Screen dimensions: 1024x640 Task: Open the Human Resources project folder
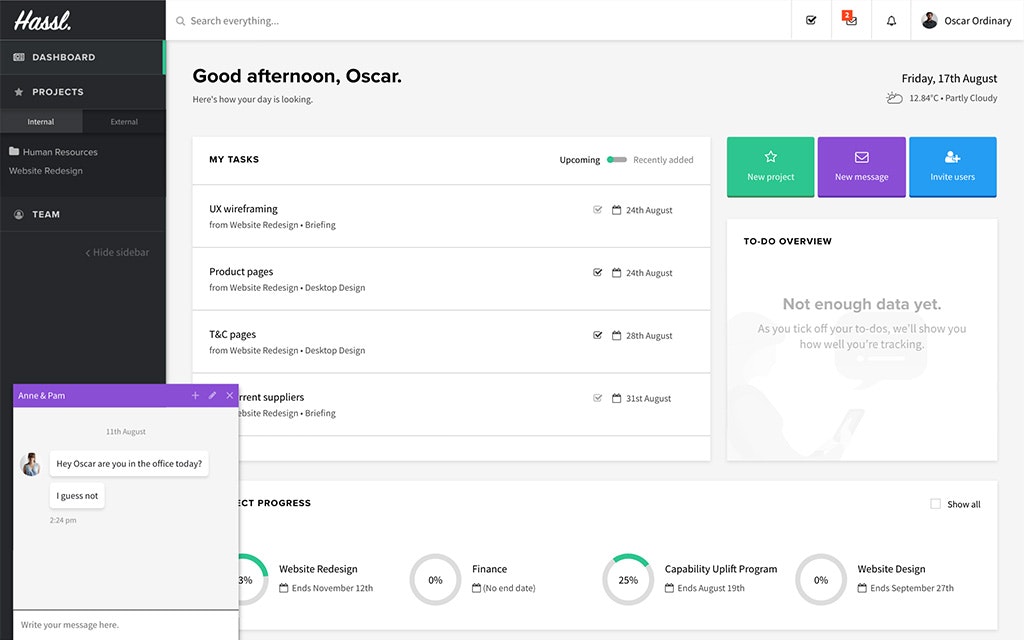pyautogui.click(x=53, y=152)
